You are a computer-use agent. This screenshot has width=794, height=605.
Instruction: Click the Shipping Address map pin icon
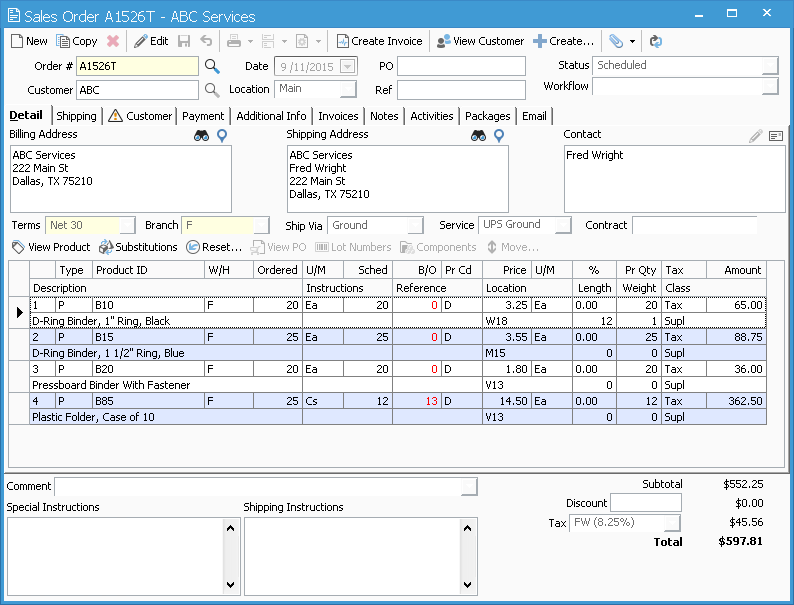pyautogui.click(x=499, y=136)
